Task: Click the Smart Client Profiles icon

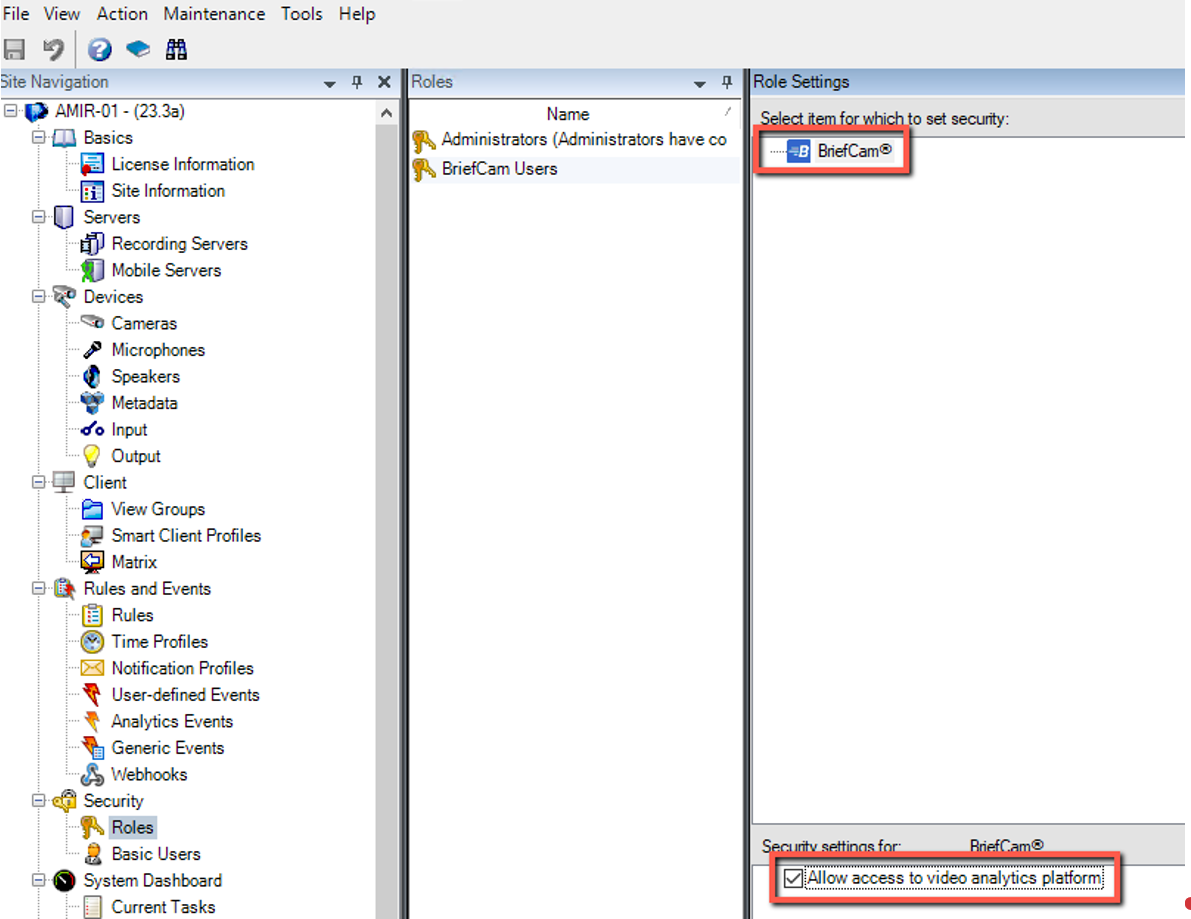Action: tap(92, 535)
